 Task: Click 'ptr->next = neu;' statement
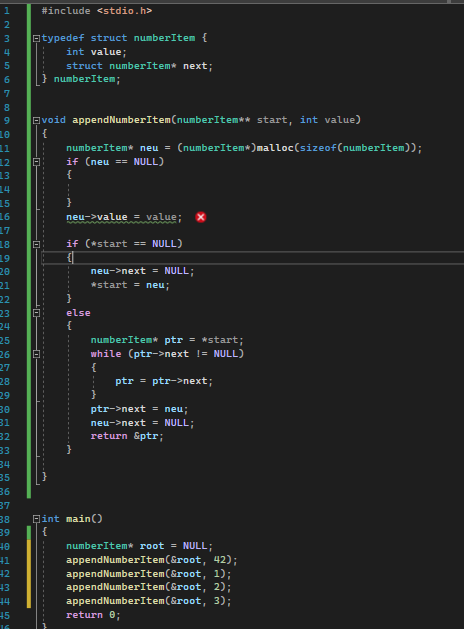click(139, 409)
